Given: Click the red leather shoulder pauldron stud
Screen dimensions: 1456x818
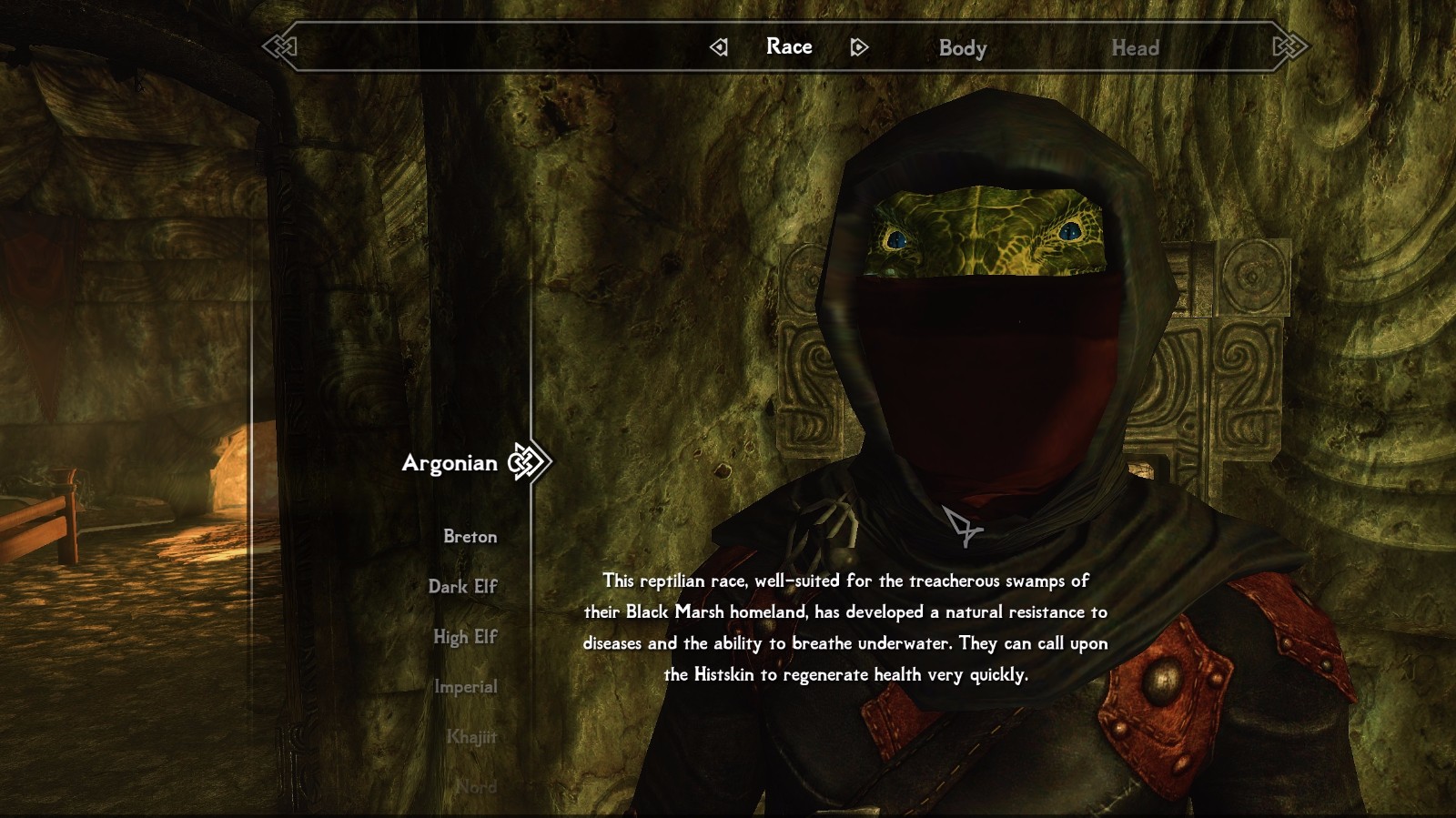Looking at the screenshot, I should coord(1161,682).
